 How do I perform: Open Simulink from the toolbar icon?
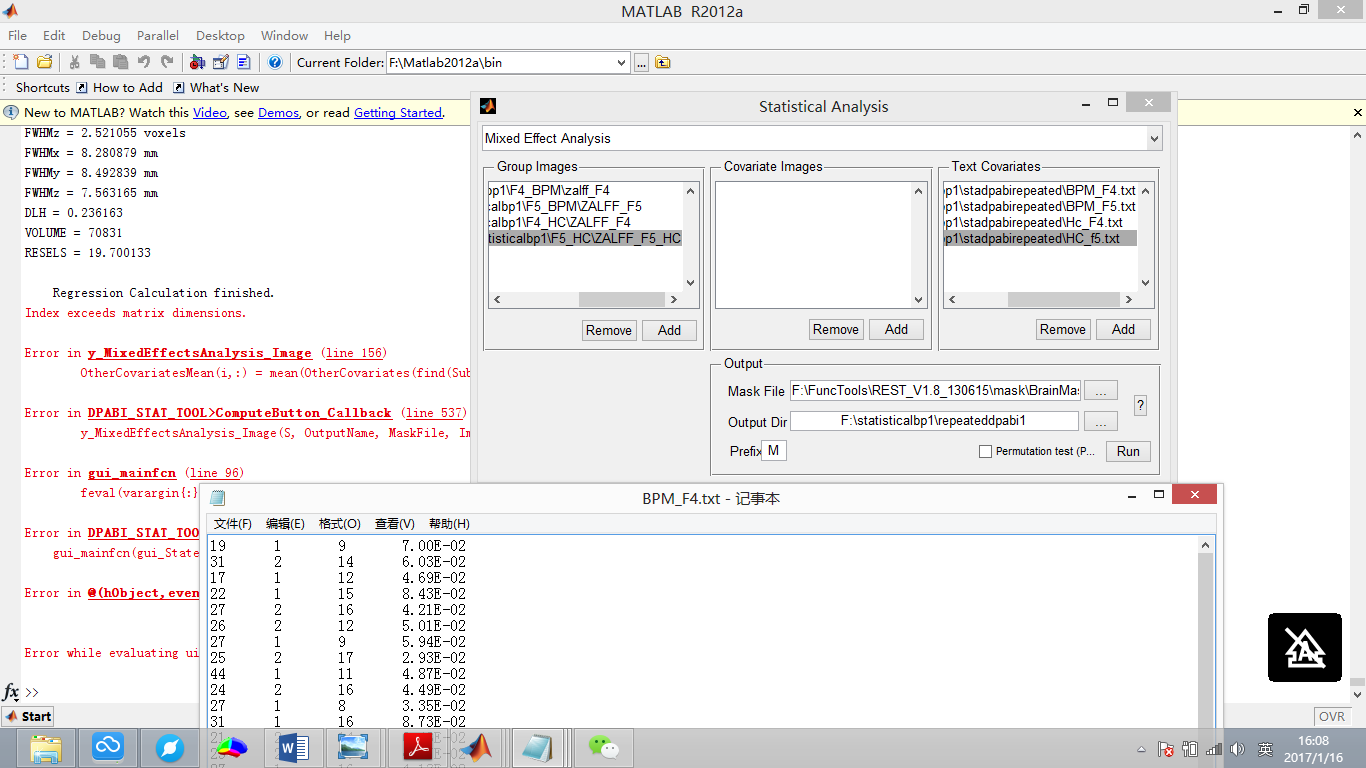(x=197, y=62)
